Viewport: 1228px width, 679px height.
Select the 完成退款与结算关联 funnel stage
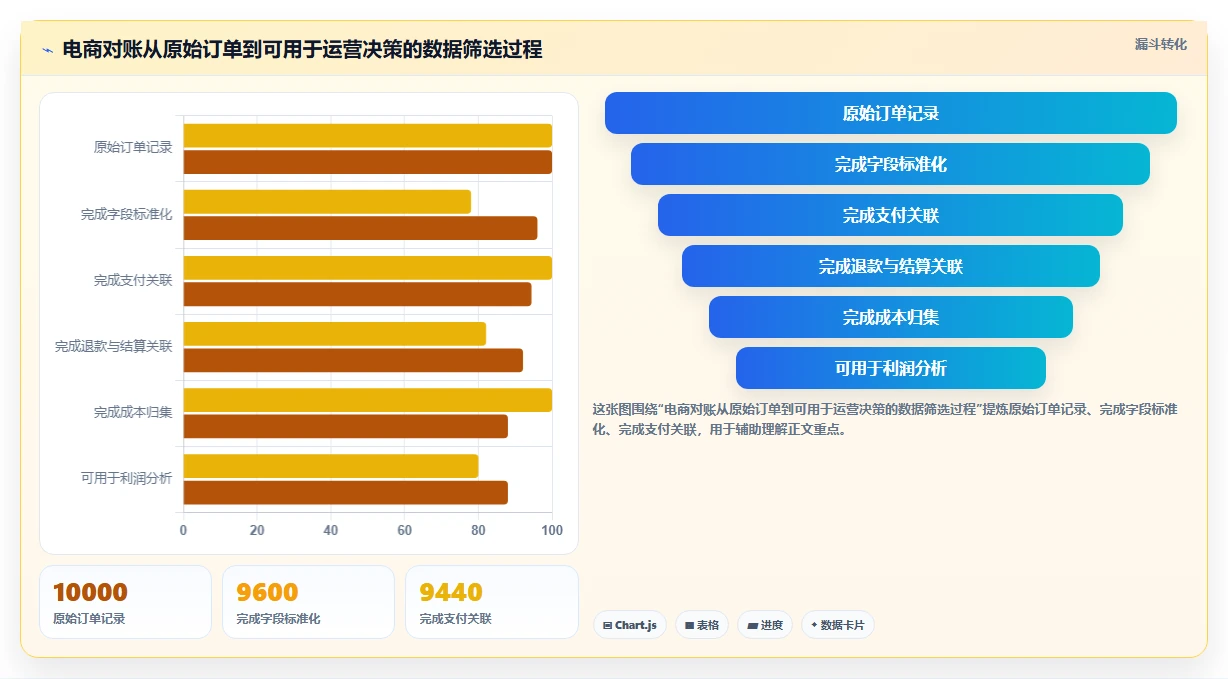pos(891,266)
